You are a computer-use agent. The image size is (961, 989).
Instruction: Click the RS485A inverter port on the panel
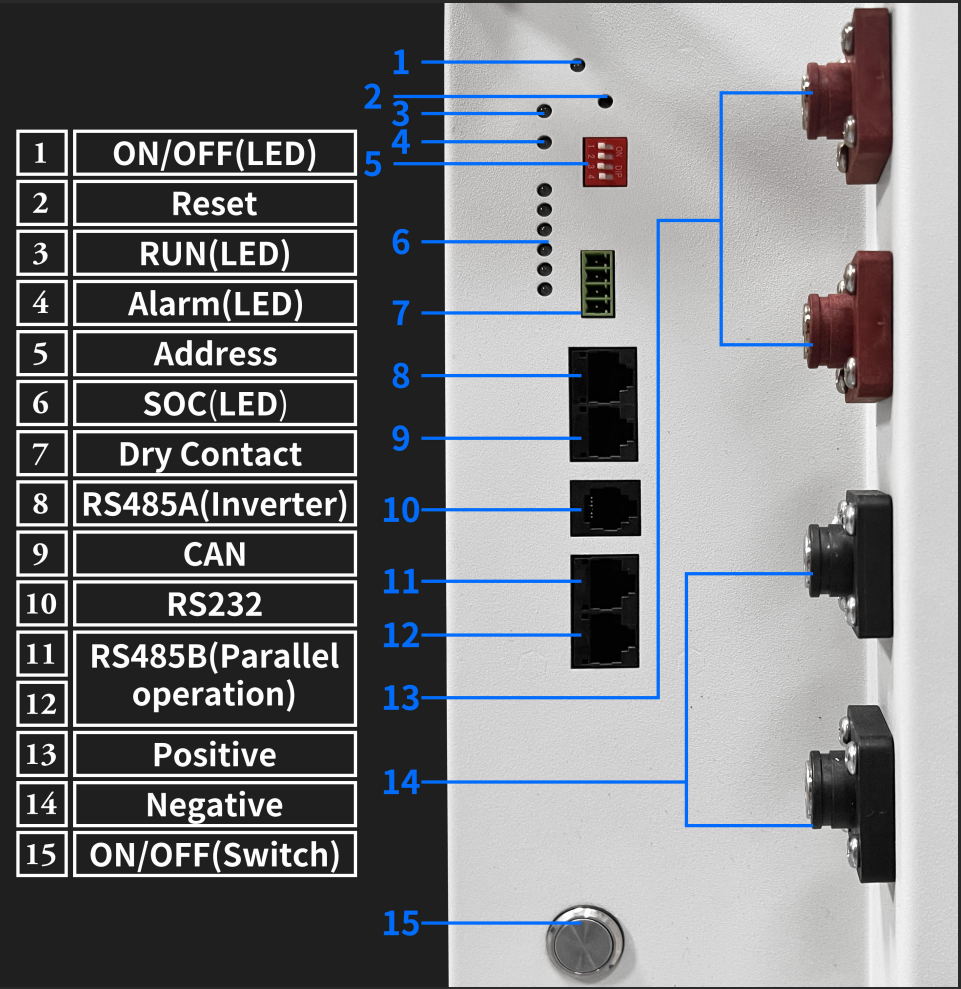point(603,376)
